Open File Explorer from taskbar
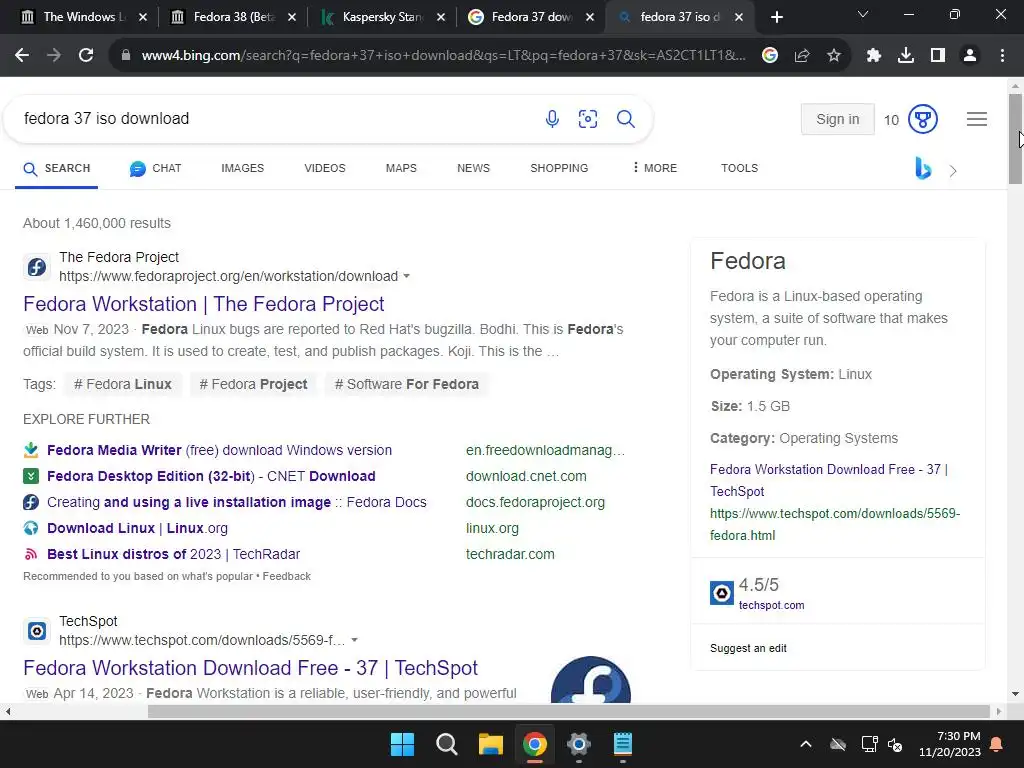Screen dimensions: 1024x768 point(490,744)
